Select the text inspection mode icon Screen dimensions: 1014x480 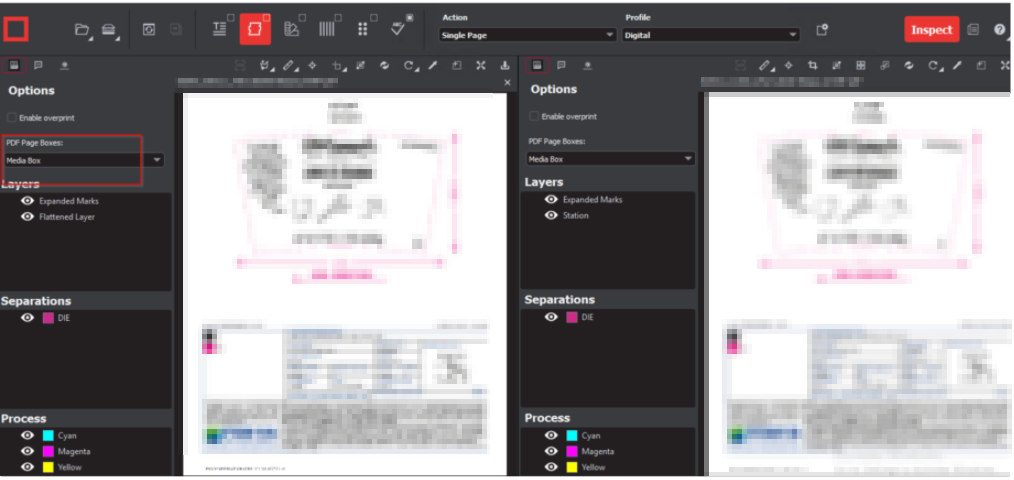219,30
